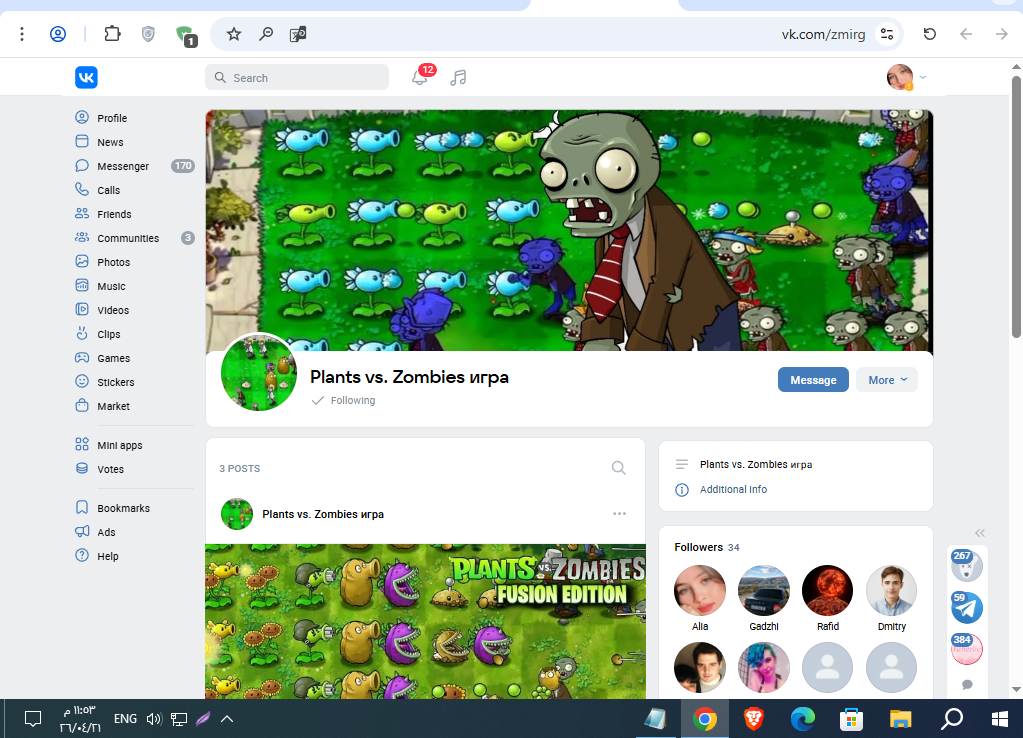Open the browser extensions puzzle icon
Image resolution: width=1023 pixels, height=738 pixels.
[x=112, y=33]
